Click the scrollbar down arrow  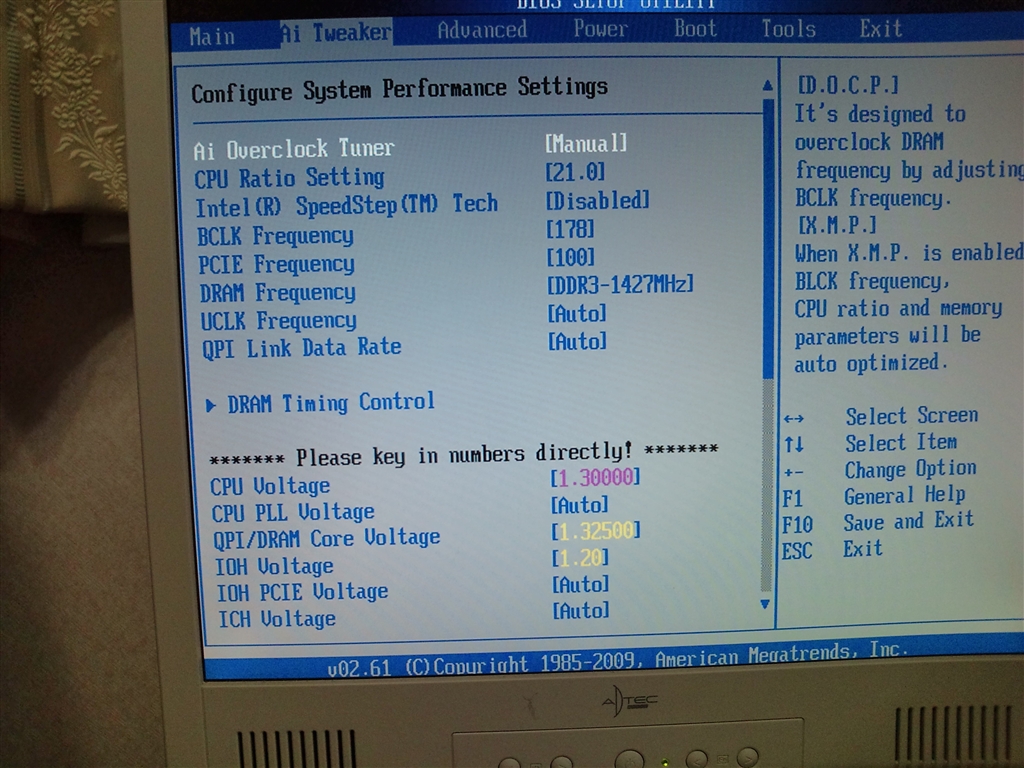pyautogui.click(x=765, y=605)
